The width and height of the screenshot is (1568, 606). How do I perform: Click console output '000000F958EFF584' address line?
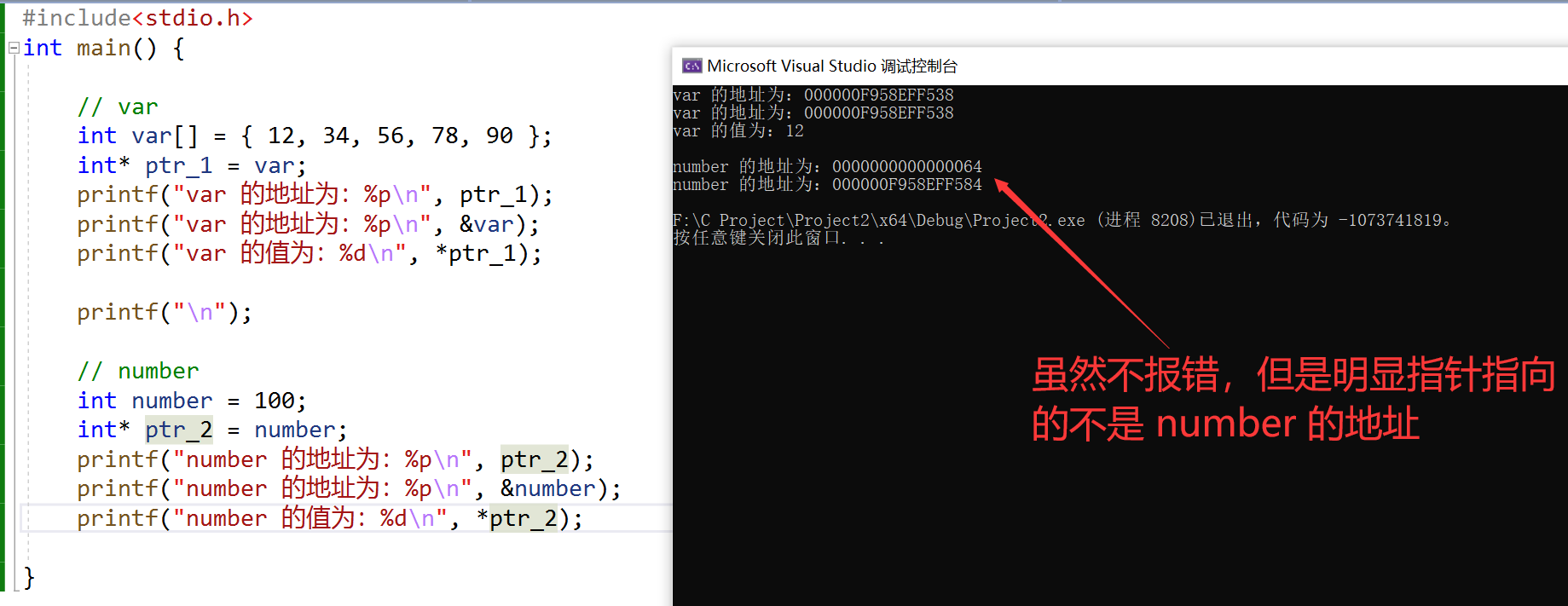tap(827, 184)
